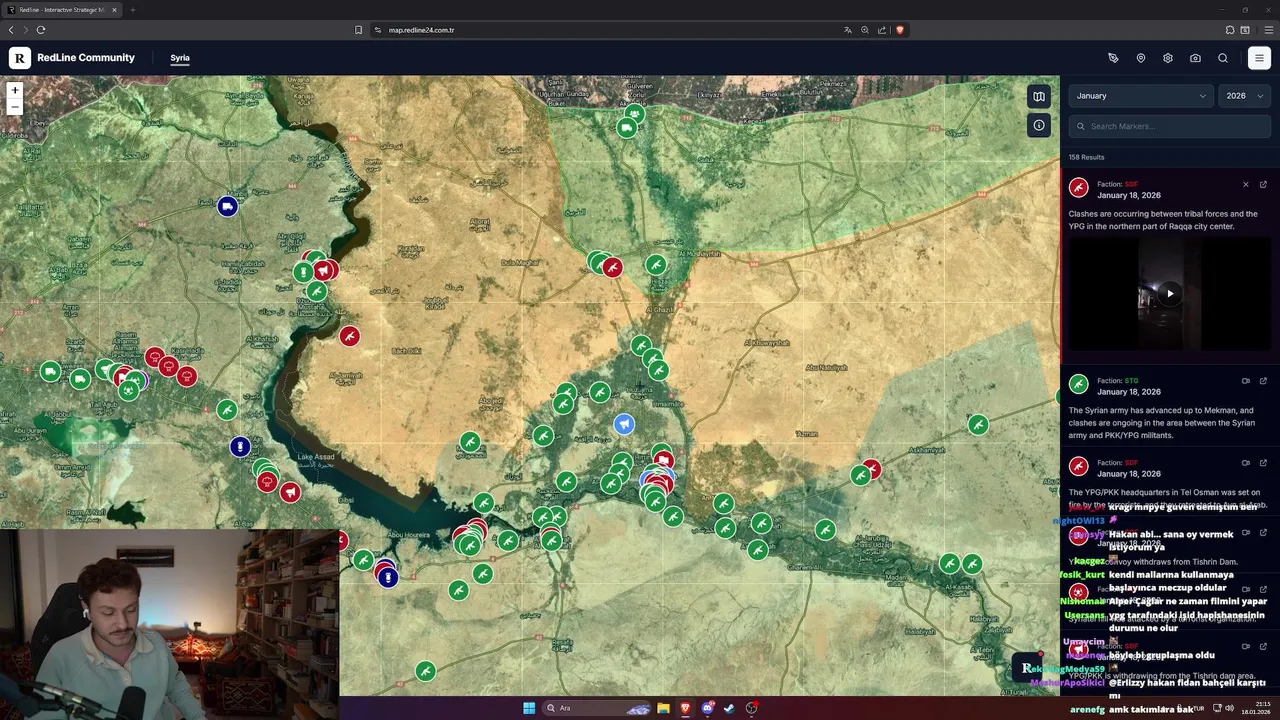Toggle the hamburger menu sidebar button

(x=1259, y=58)
